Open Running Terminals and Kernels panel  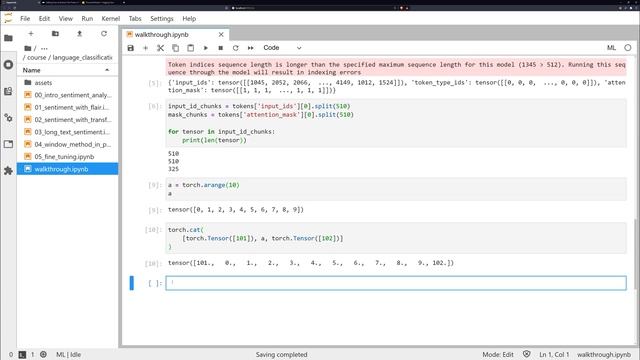(8, 64)
